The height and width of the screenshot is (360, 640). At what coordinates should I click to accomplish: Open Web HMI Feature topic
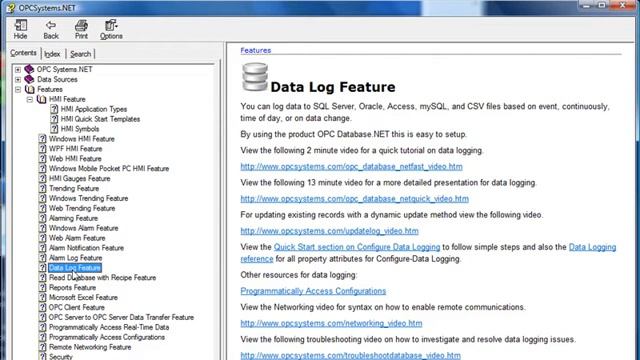pyautogui.click(x=75, y=159)
